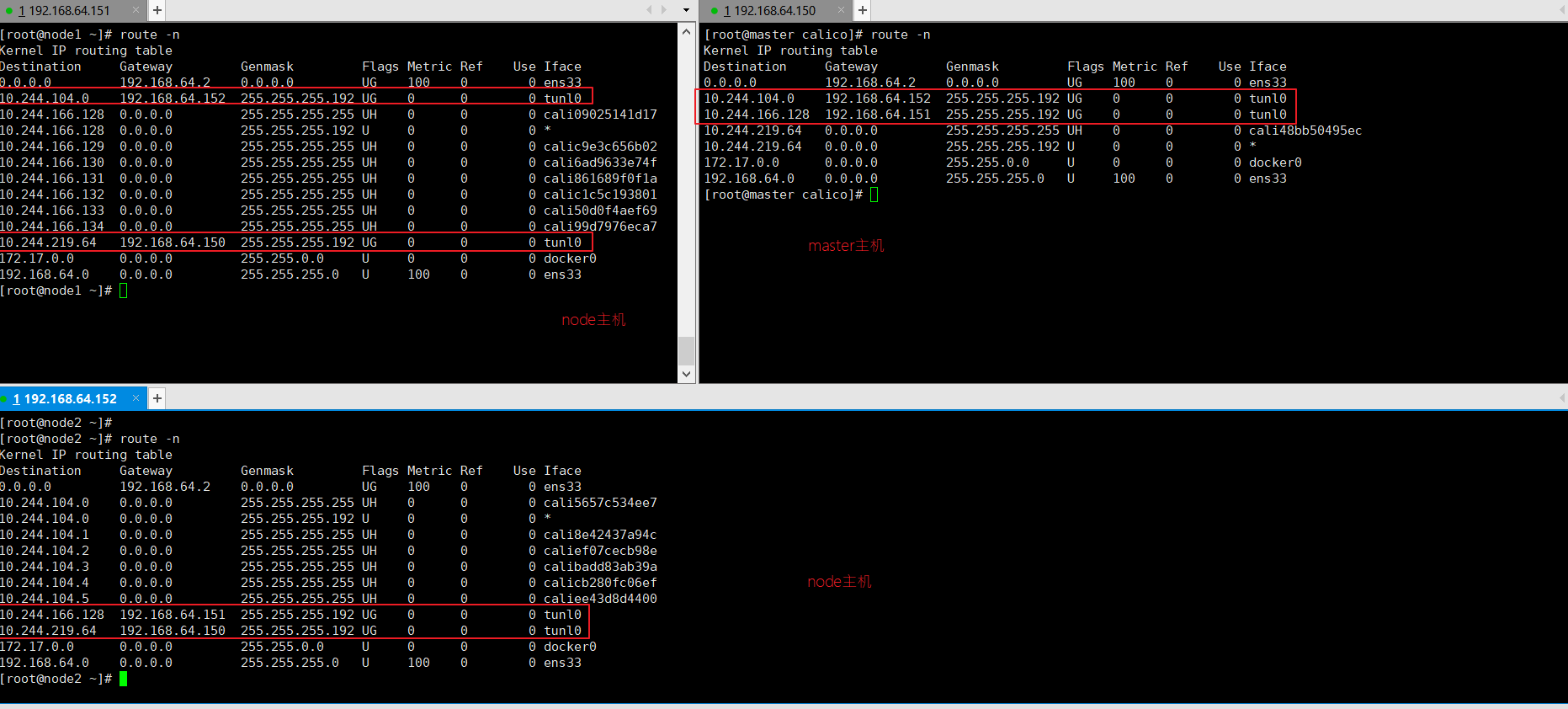Close the 192.168.64.151 session tab

(136, 10)
